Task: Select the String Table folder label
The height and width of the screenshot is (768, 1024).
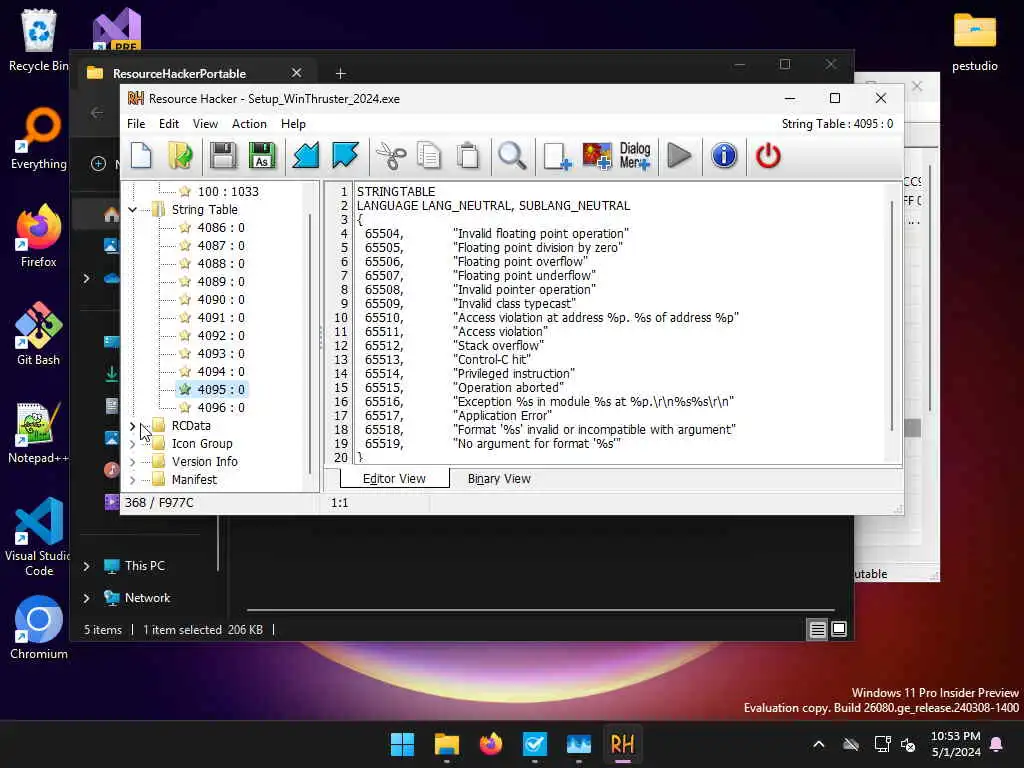Action: 204,210
